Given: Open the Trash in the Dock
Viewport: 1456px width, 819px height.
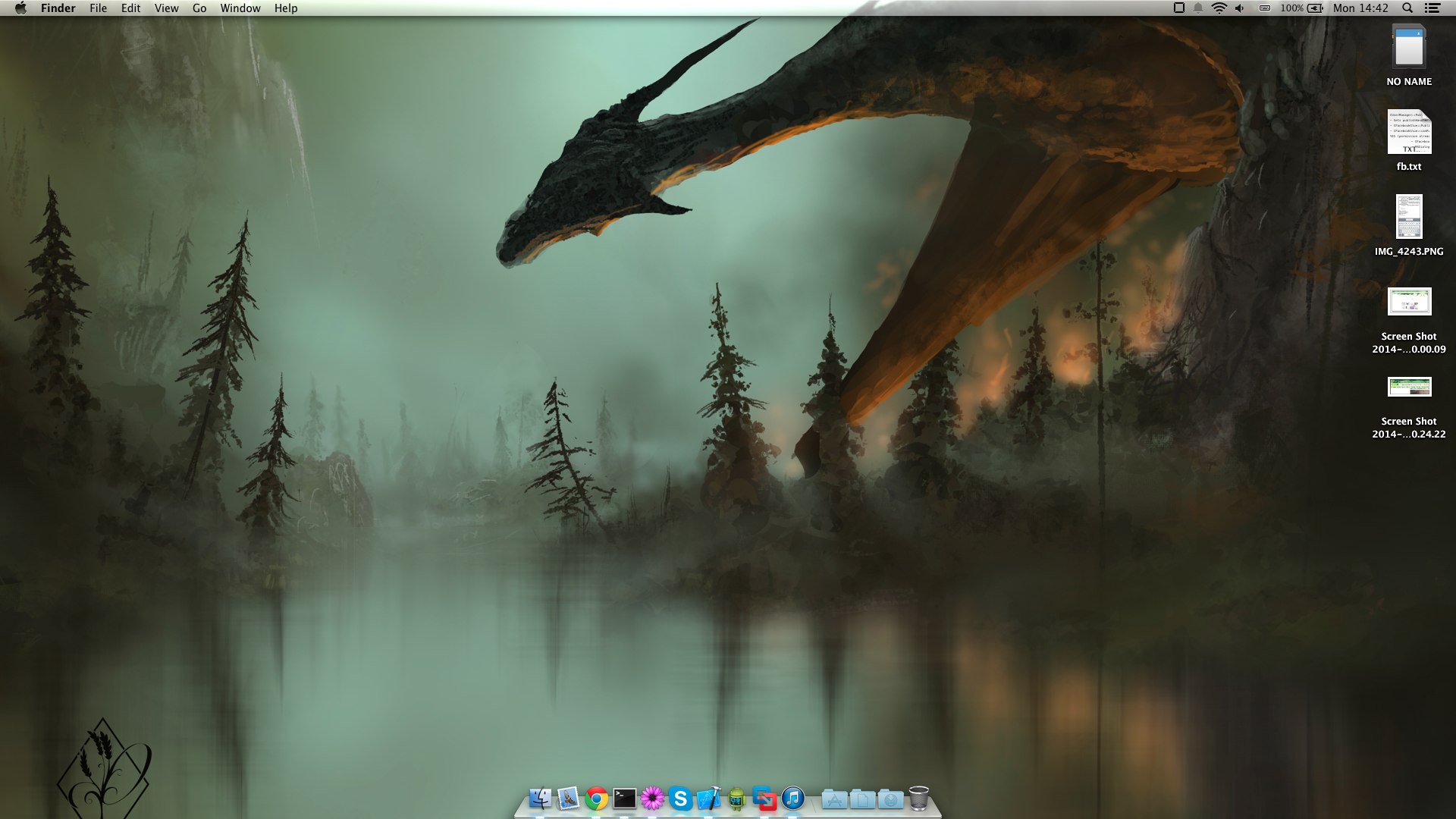Looking at the screenshot, I should (x=918, y=799).
